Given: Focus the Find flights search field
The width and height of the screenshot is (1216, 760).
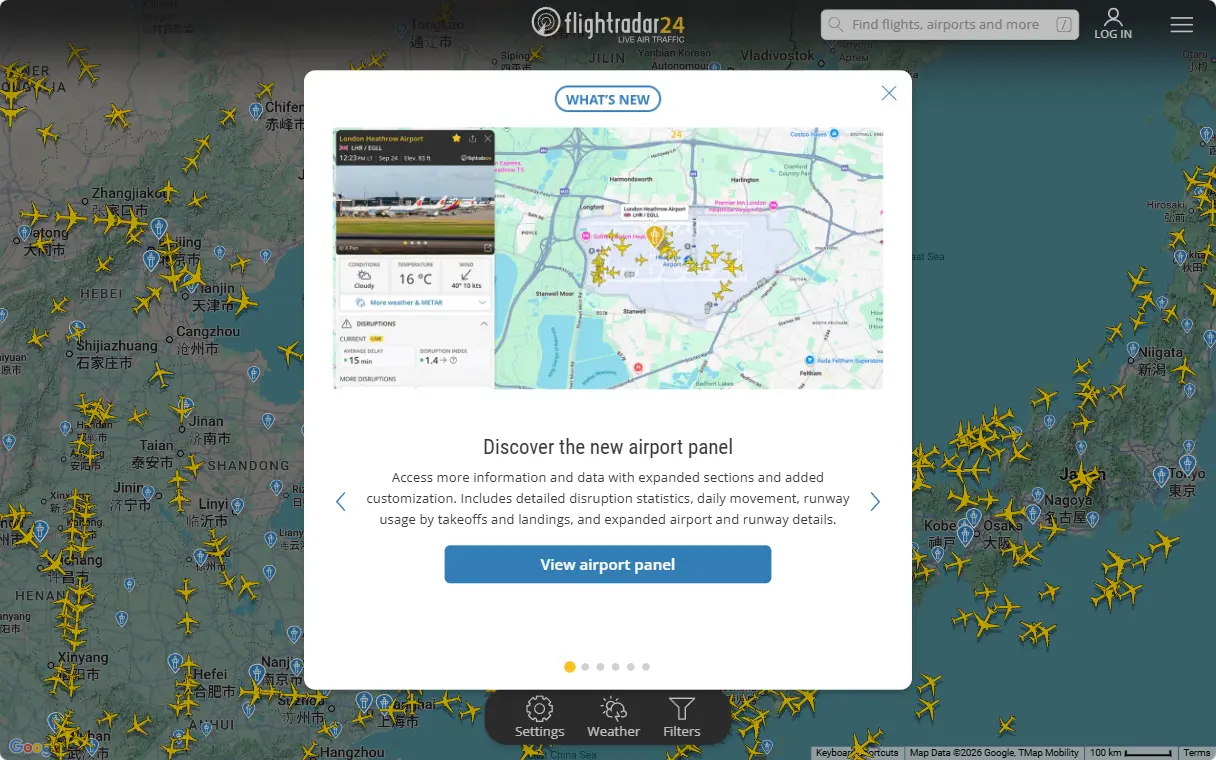Looking at the screenshot, I should 950,25.
